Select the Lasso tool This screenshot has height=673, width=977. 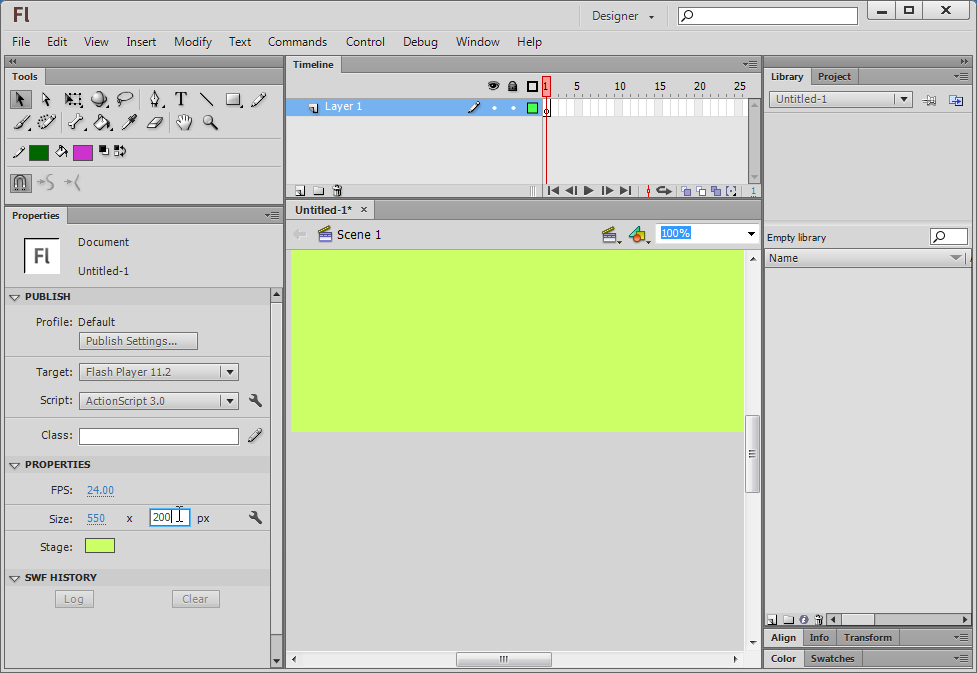pos(125,99)
